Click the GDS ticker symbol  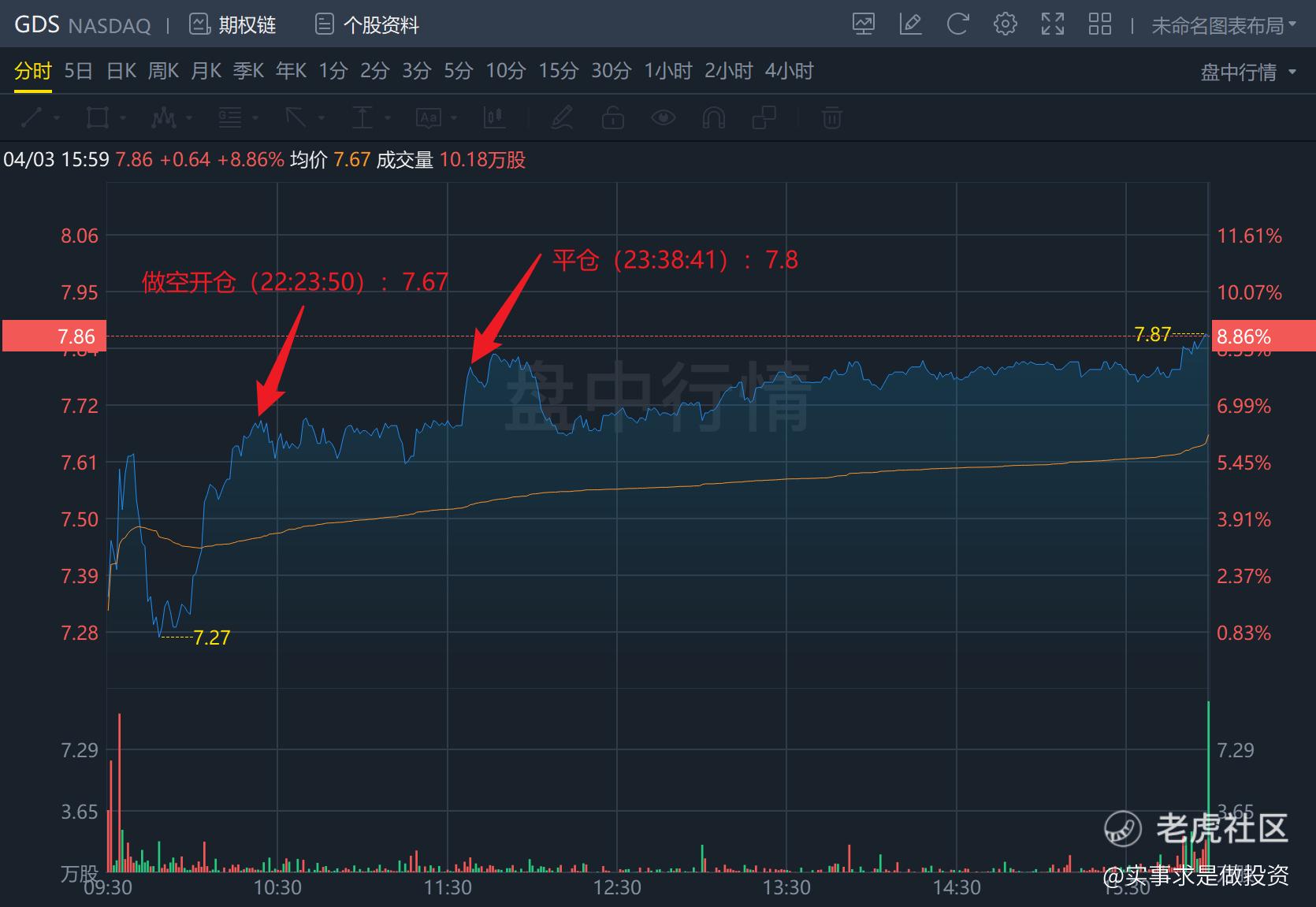37,24
